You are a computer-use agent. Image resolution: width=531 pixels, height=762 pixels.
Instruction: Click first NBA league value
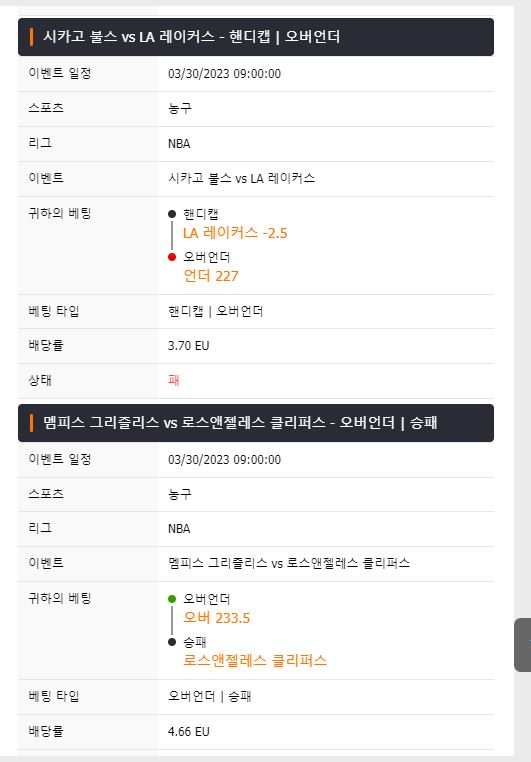coord(179,144)
